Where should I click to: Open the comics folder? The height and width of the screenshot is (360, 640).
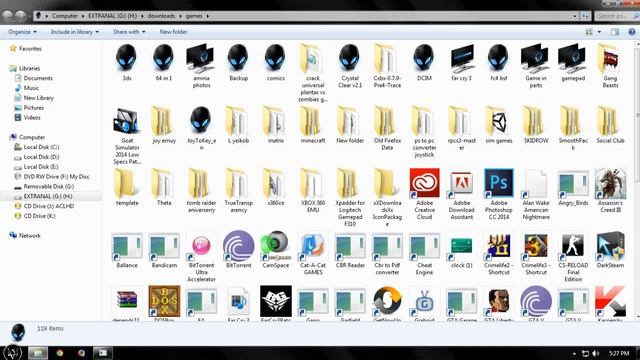click(276, 58)
